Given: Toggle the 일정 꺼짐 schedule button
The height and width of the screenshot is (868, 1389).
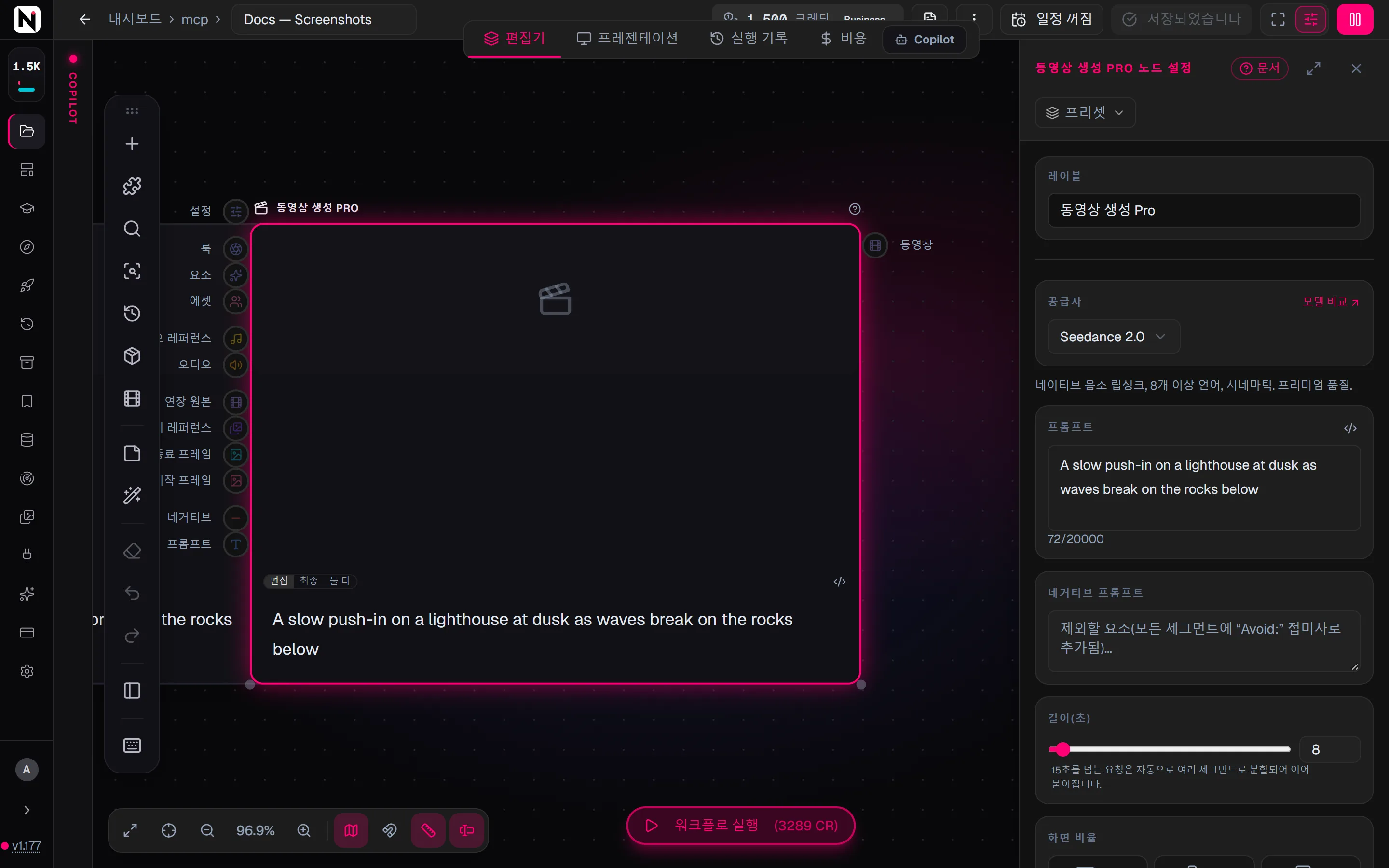Looking at the screenshot, I should coord(1052,19).
